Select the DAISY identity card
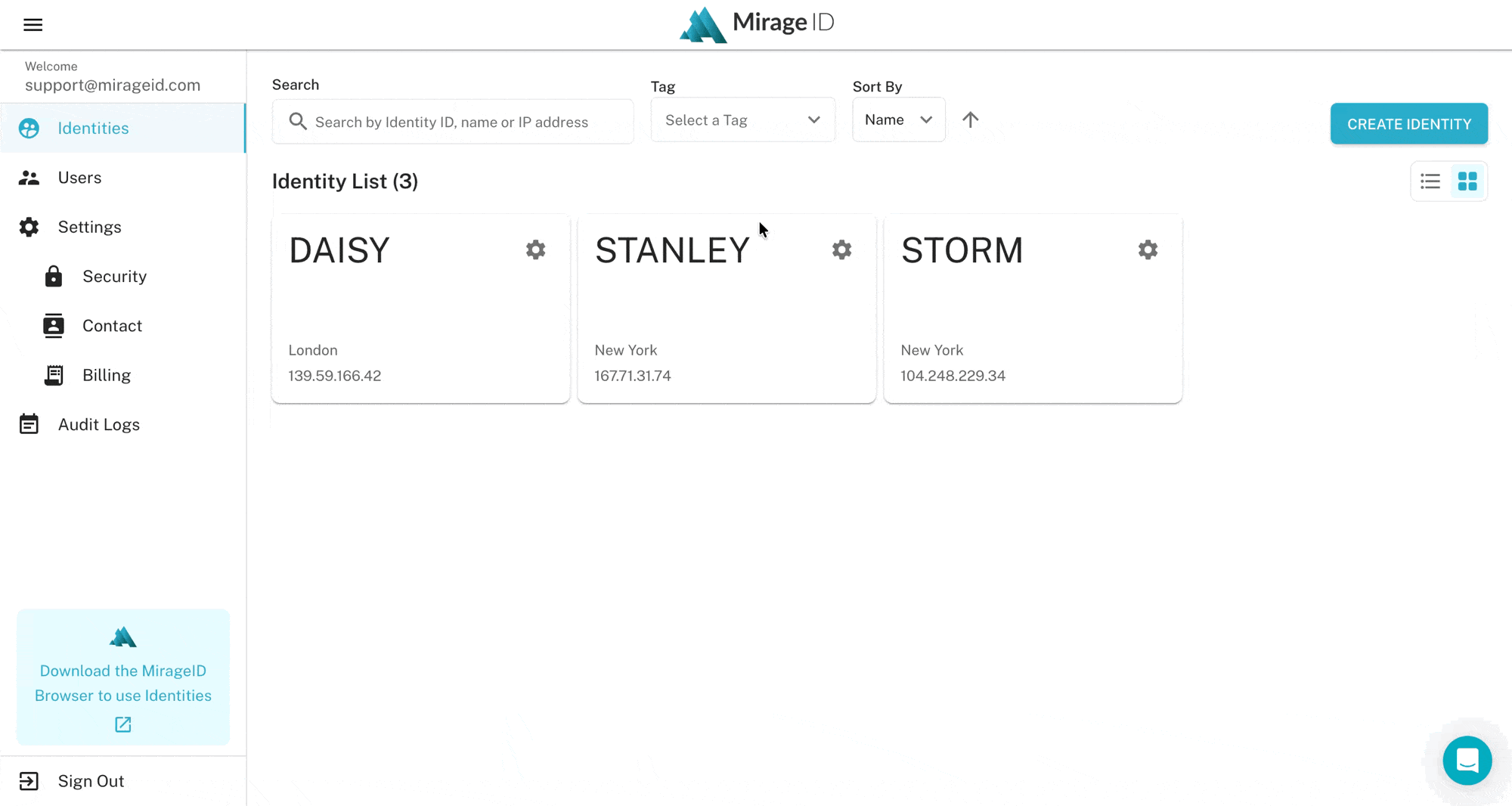 click(420, 308)
